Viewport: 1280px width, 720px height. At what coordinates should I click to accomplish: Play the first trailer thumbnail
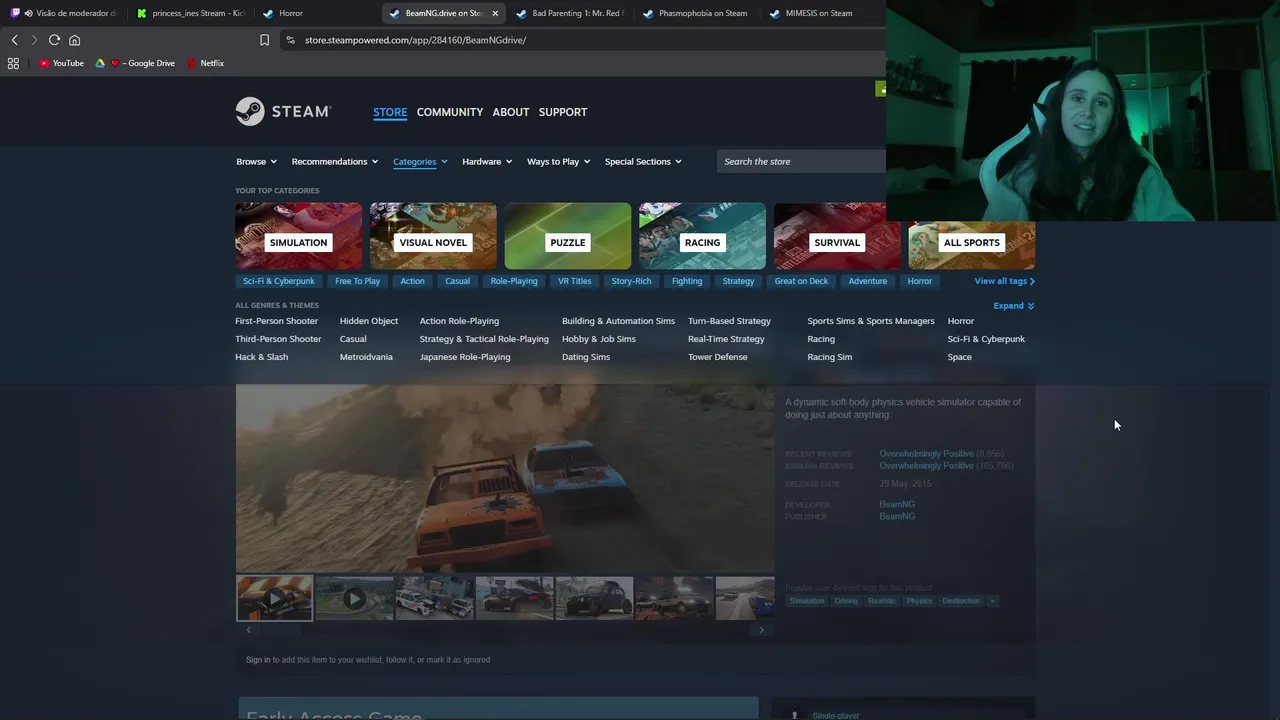274,598
